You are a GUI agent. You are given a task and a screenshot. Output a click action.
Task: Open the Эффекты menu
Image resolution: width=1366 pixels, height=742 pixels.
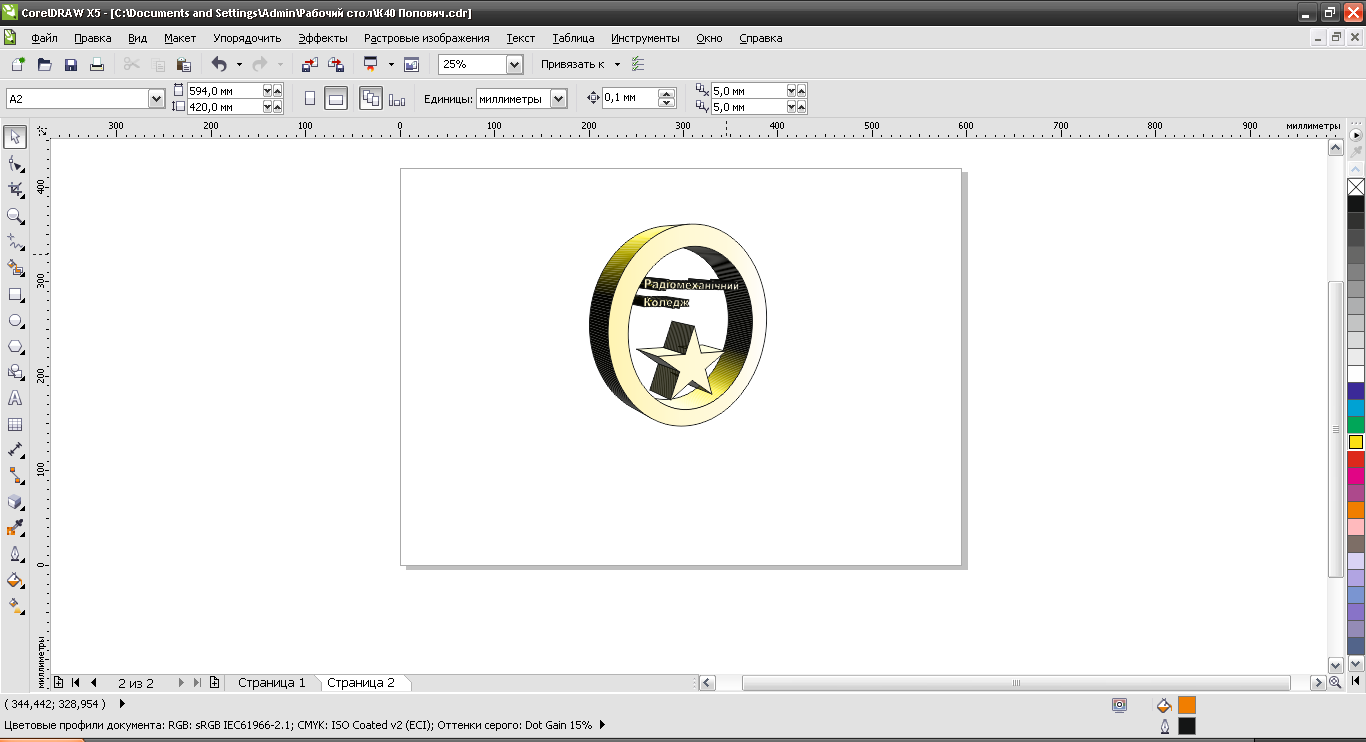(x=323, y=38)
